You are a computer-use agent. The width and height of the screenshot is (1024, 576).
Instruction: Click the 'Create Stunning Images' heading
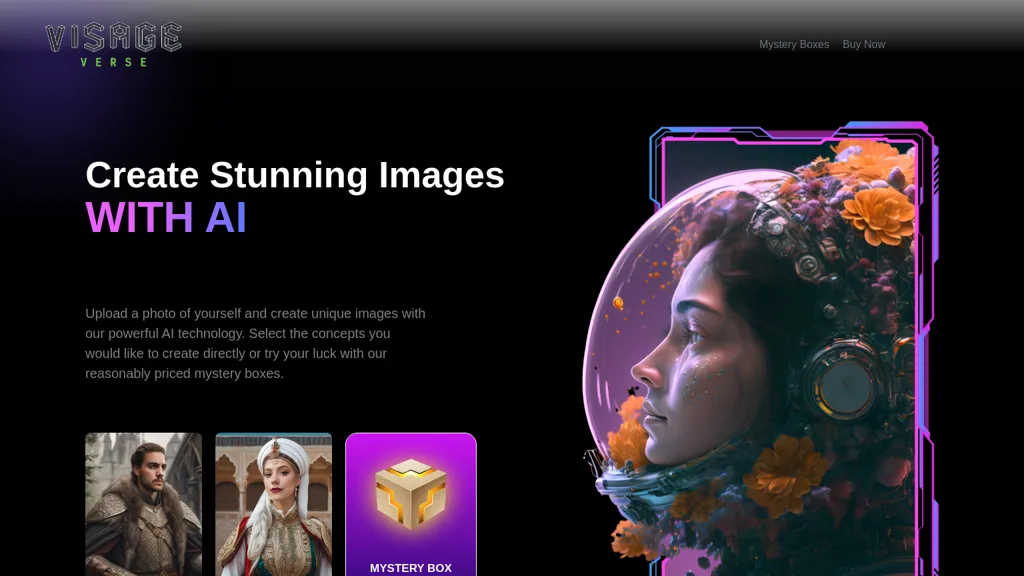(295, 175)
